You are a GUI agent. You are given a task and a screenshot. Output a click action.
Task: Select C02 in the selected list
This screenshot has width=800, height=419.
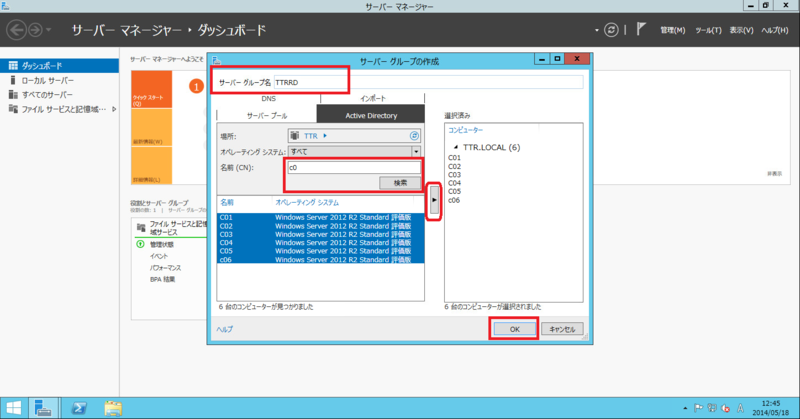[x=455, y=166]
